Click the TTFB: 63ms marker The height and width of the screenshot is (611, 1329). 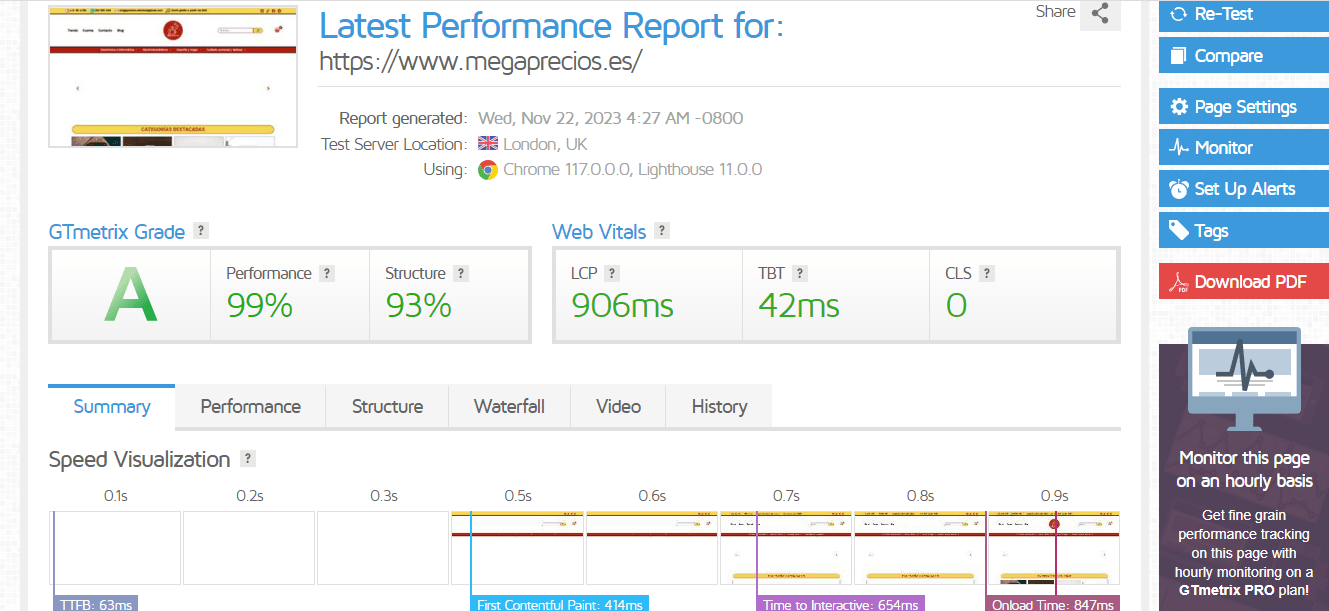click(95, 604)
